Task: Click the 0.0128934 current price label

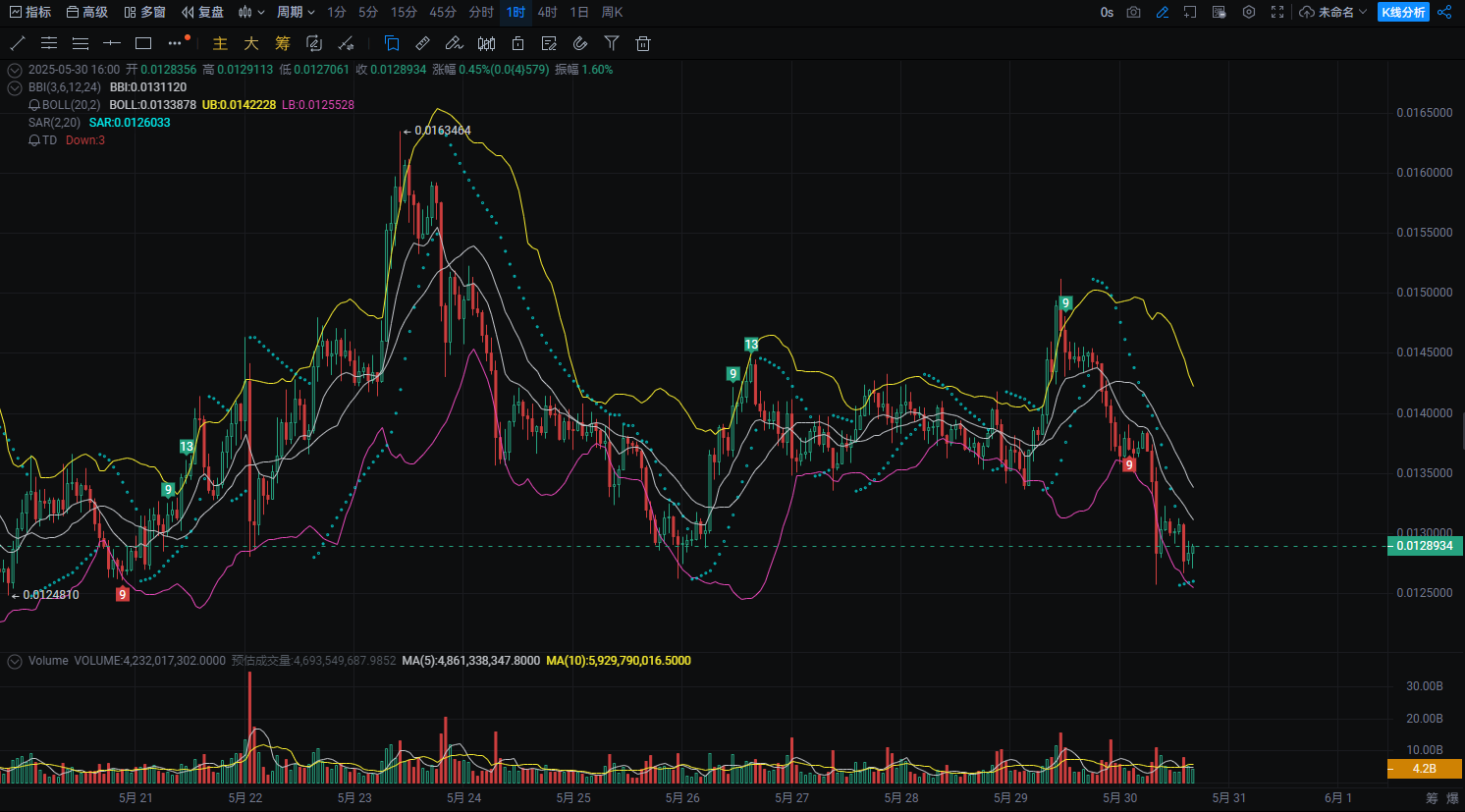Action: [1425, 546]
